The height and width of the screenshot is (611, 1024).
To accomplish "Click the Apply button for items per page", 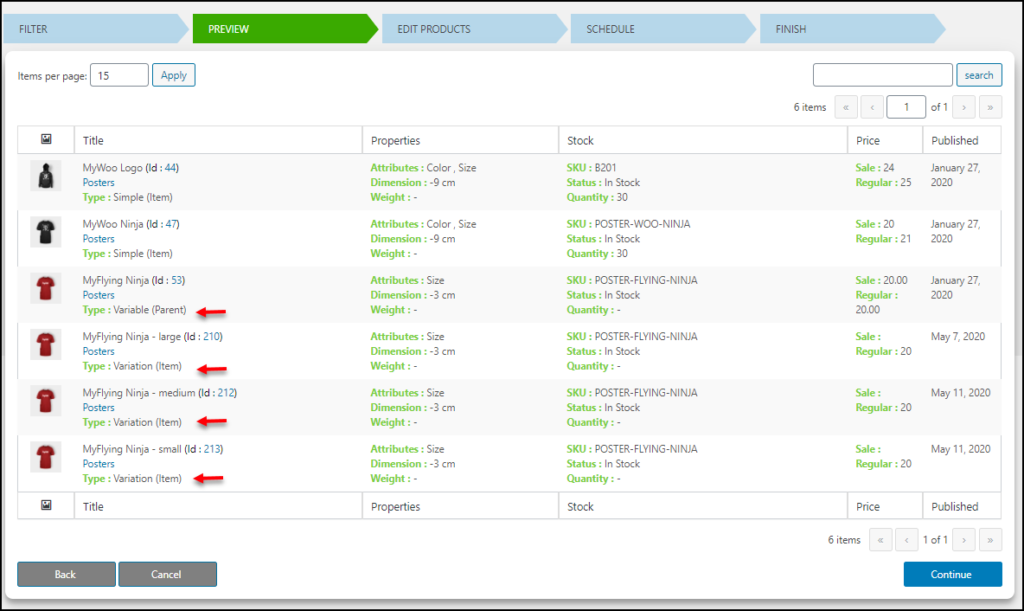I will (173, 74).
